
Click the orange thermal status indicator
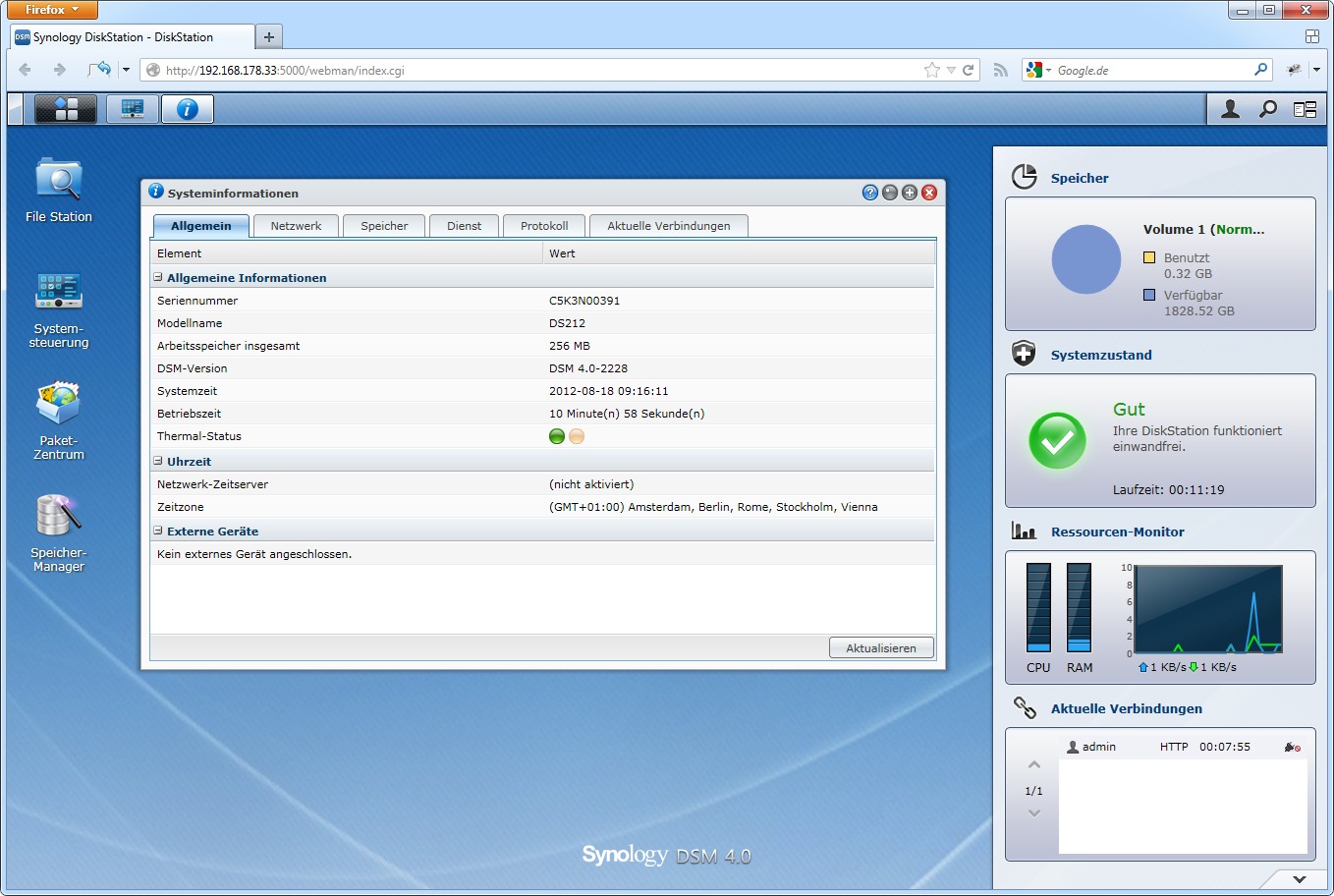tap(577, 436)
